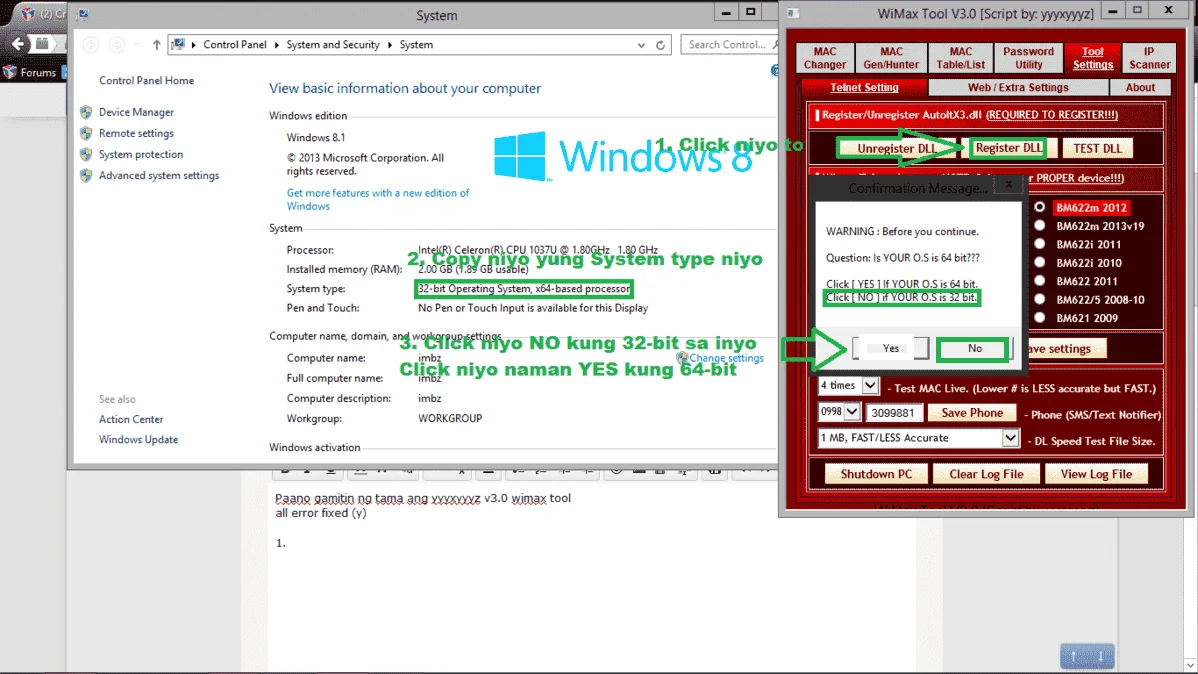The width and height of the screenshot is (1198, 674).
Task: Click the System breadcrumb in address bar
Action: coord(416,45)
